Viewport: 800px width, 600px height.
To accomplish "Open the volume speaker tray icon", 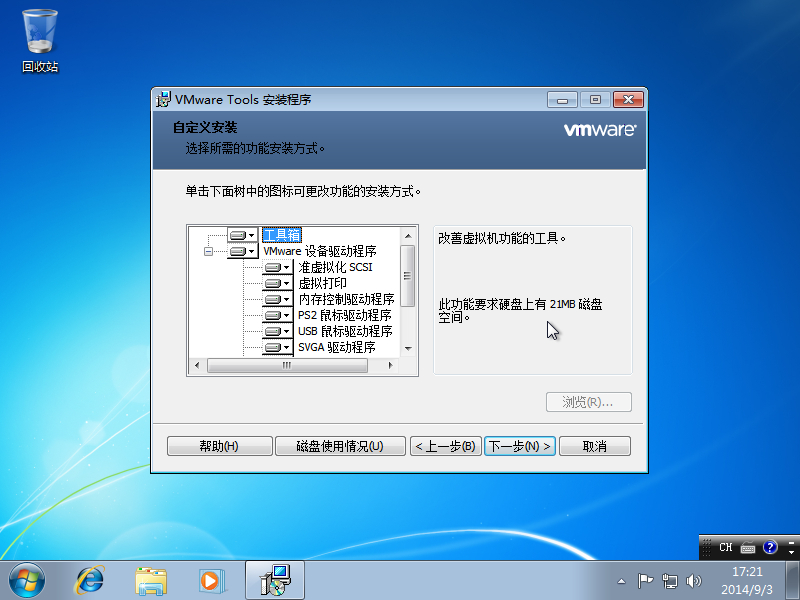I will (693, 581).
